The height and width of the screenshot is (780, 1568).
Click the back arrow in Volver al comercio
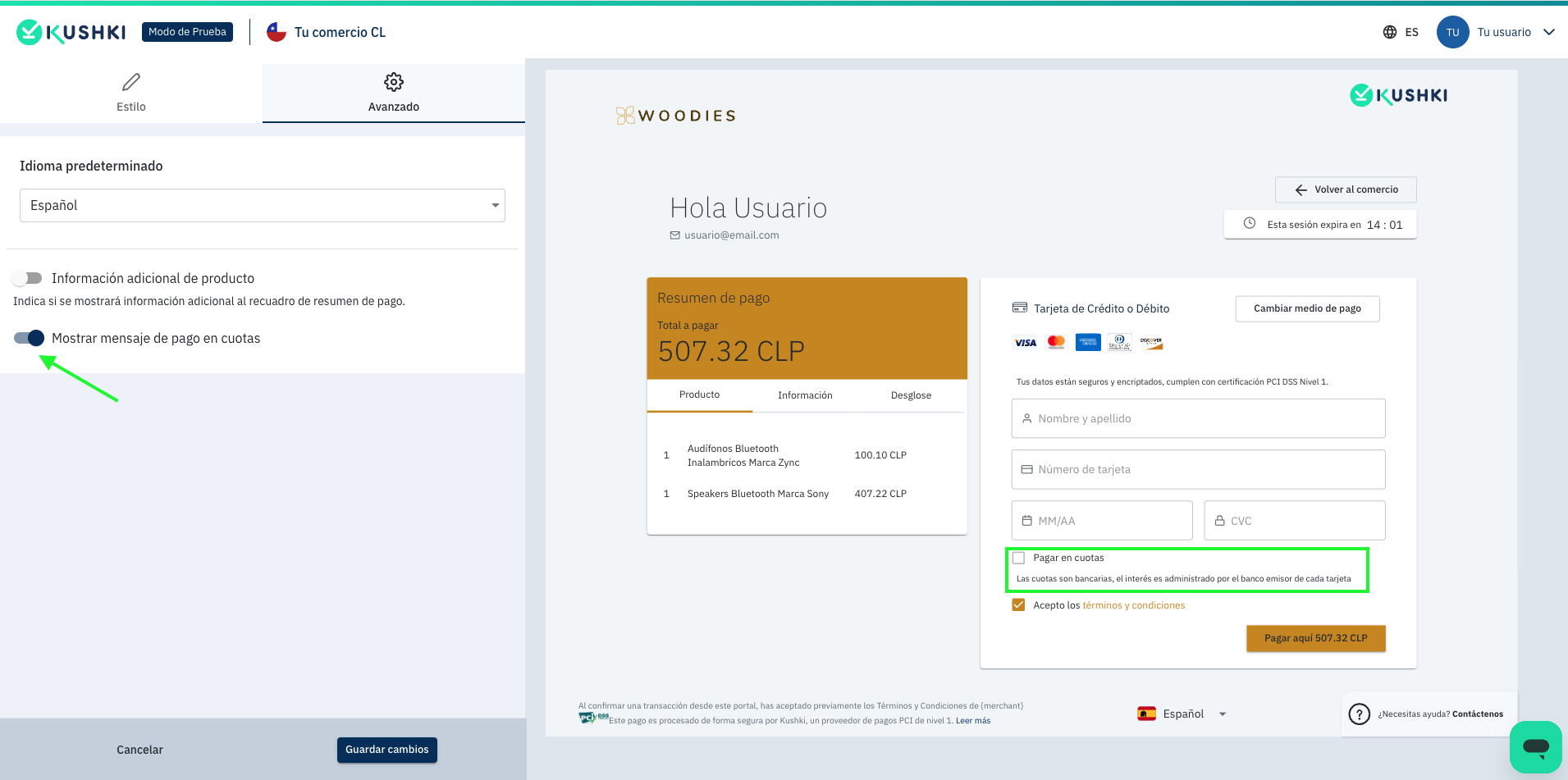coord(1301,189)
